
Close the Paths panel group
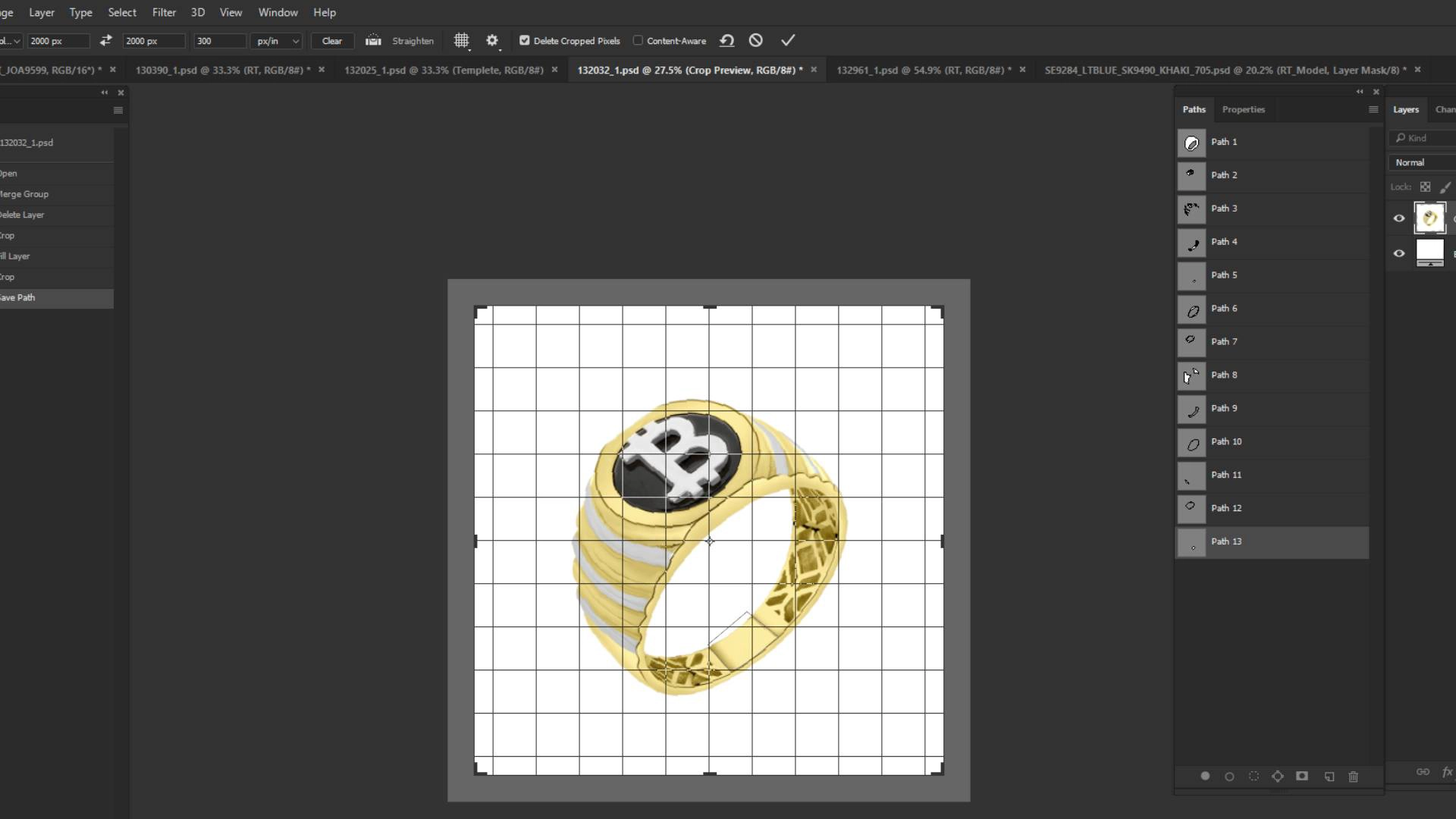click(1376, 92)
